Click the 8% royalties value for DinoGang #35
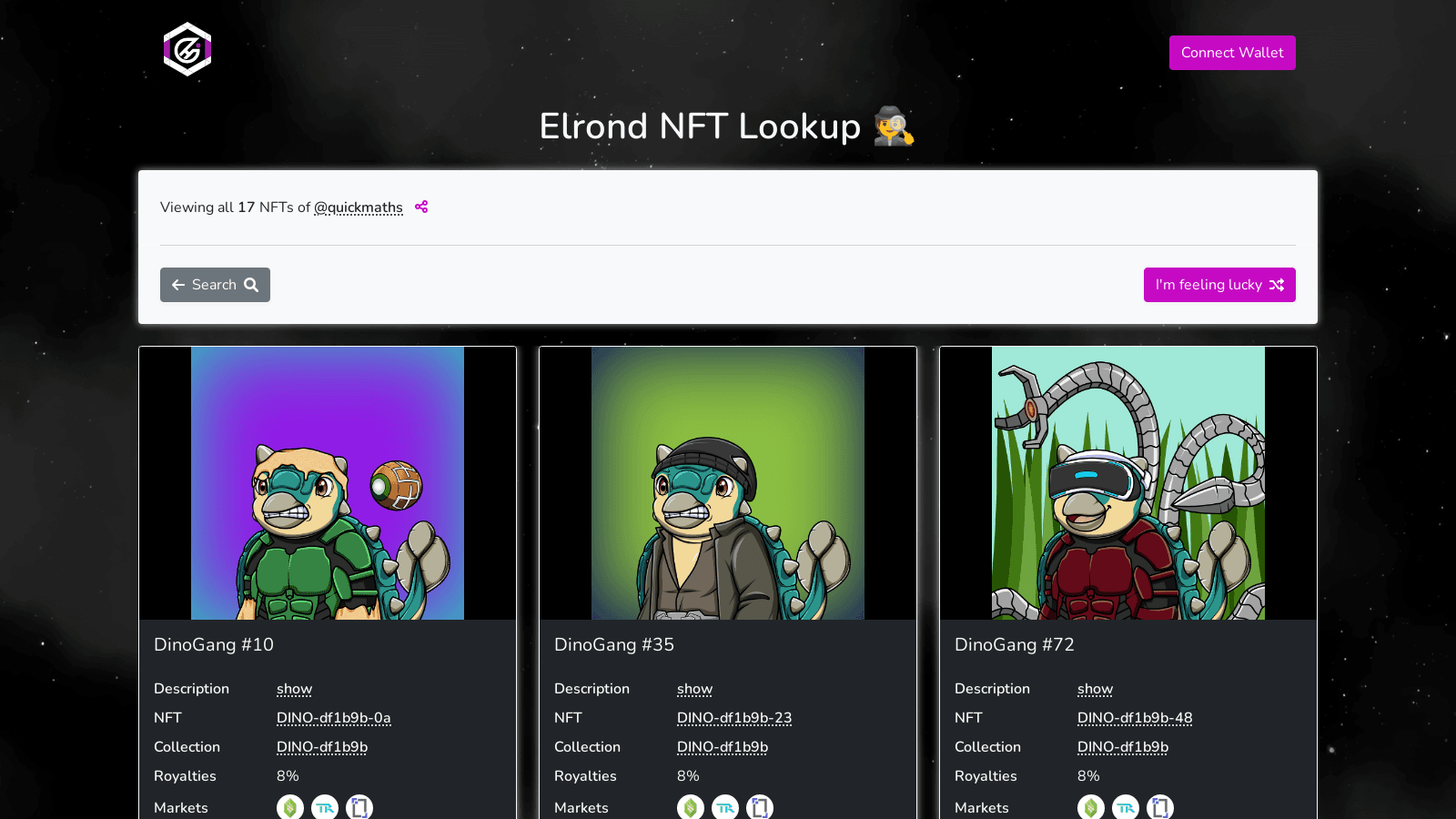Screen dimensions: 1456x819 tap(688, 776)
